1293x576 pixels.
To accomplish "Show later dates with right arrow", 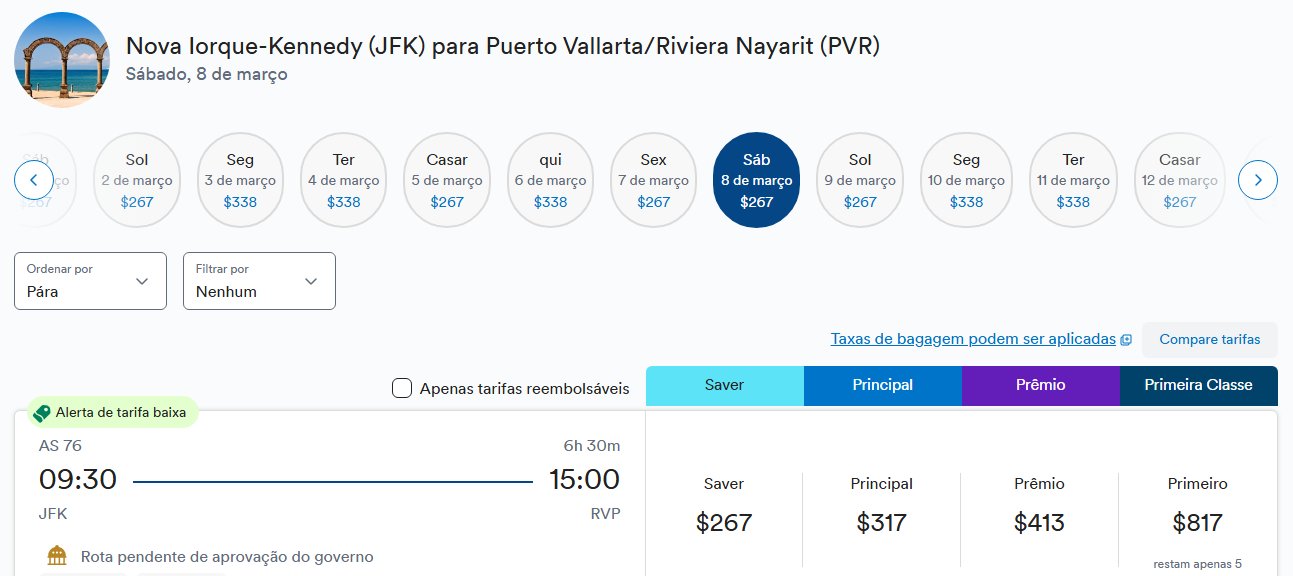I will click(1258, 180).
